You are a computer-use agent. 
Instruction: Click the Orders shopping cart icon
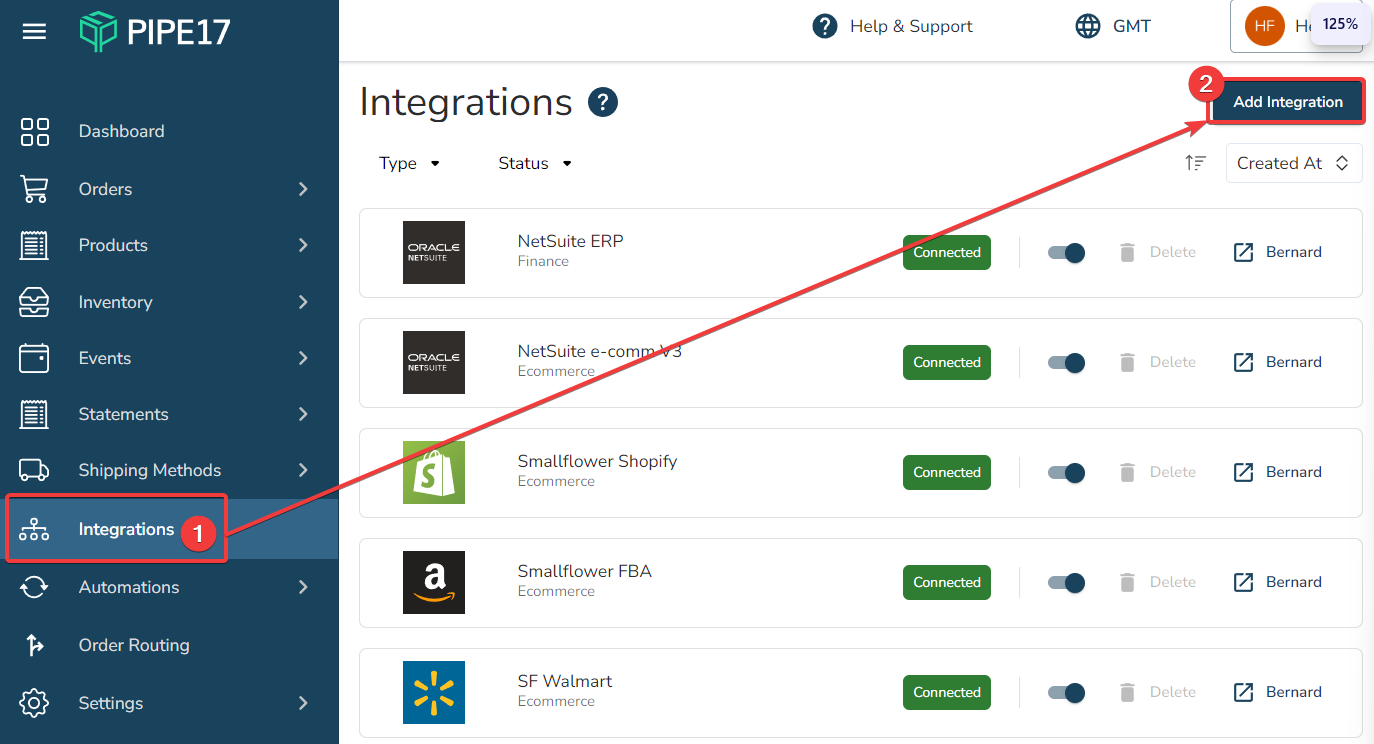point(34,189)
